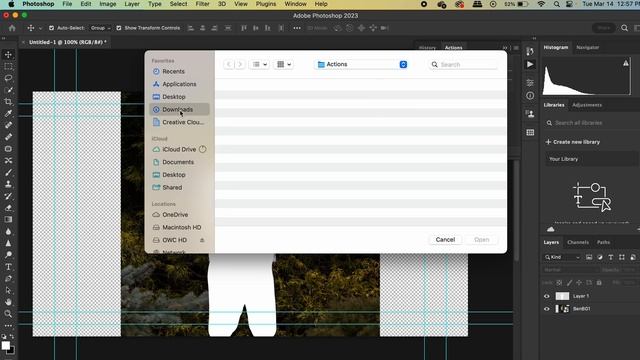The image size is (640, 360).
Task: Select the Gradient tool
Action: coord(8,220)
